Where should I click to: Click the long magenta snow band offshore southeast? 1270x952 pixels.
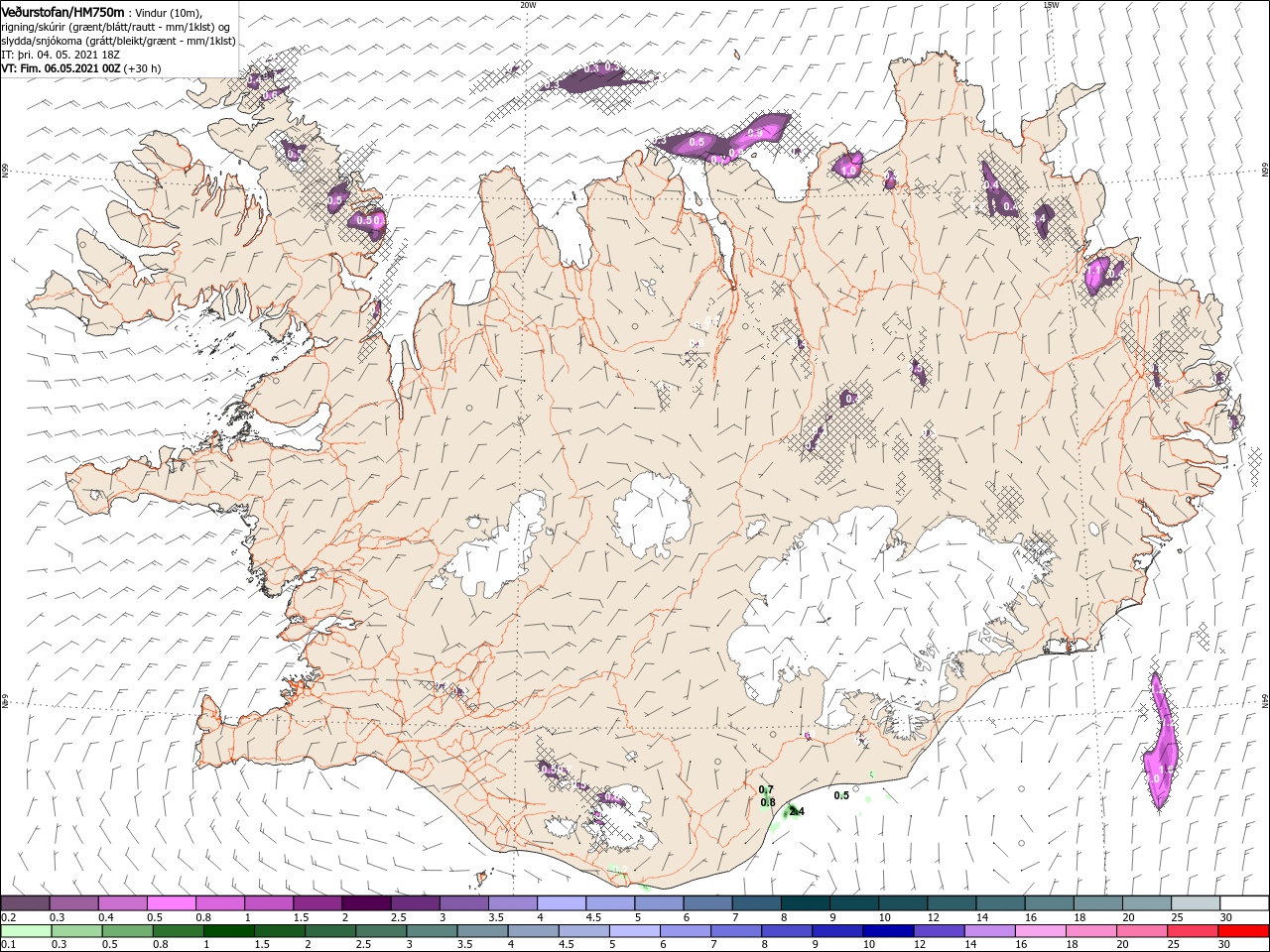1160,741
